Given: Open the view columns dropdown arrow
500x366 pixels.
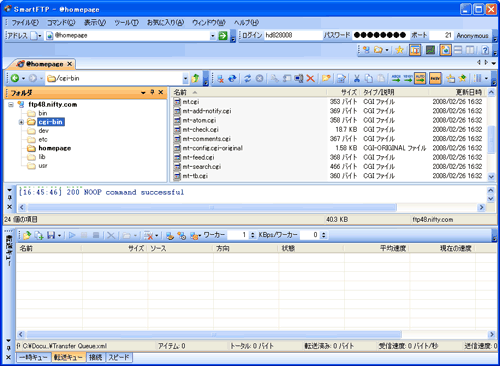Looking at the screenshot, I should (486, 79).
